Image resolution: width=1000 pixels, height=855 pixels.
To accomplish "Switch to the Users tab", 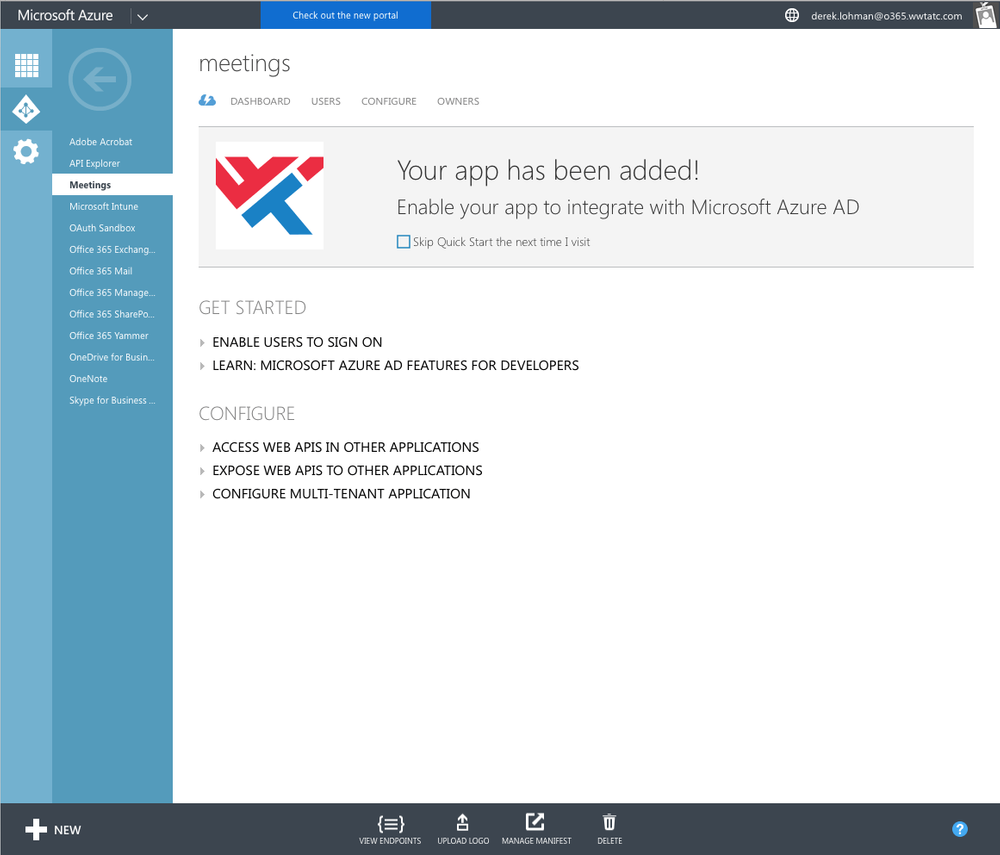I will (x=326, y=101).
